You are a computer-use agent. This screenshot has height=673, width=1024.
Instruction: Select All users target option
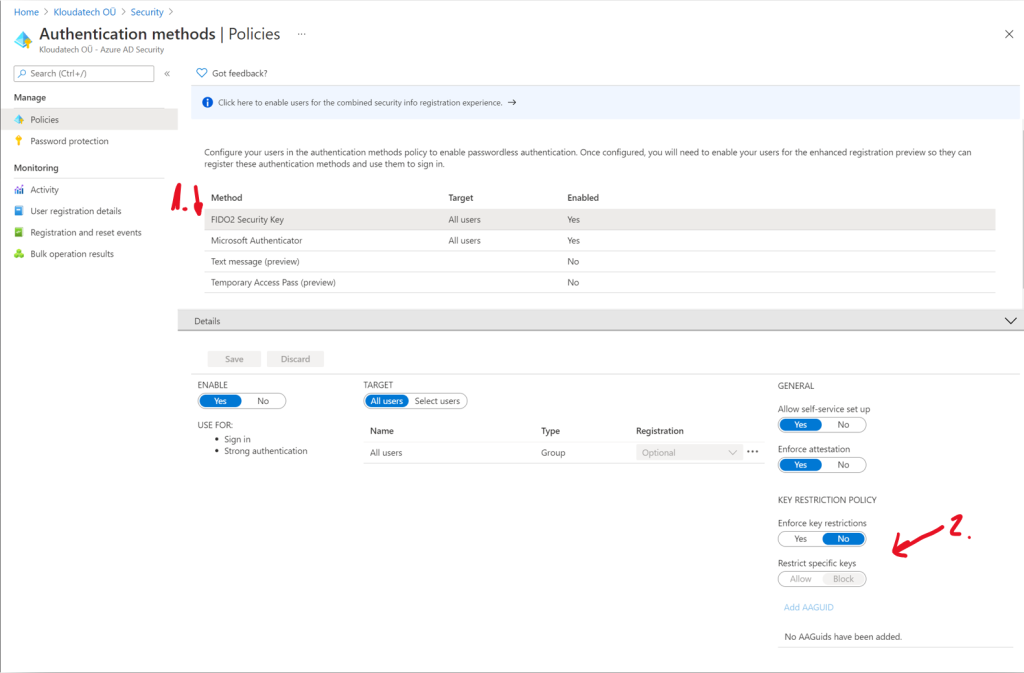[387, 401]
